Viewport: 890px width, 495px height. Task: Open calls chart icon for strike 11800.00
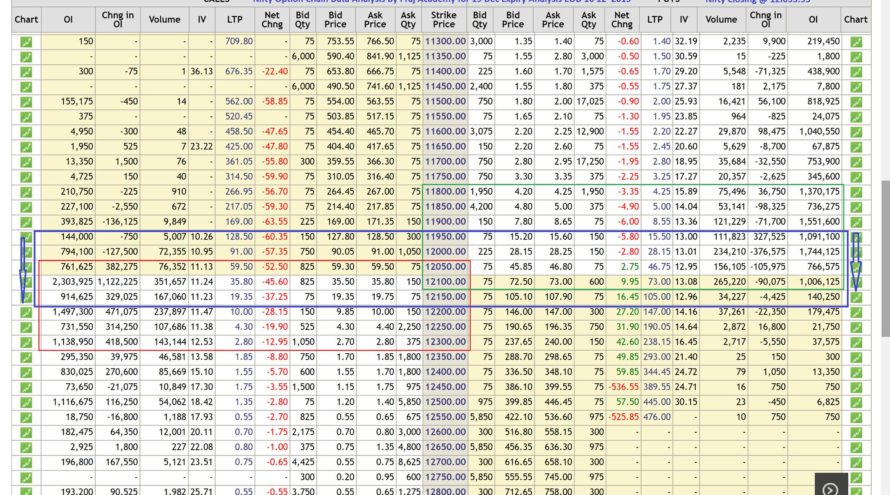[26, 192]
